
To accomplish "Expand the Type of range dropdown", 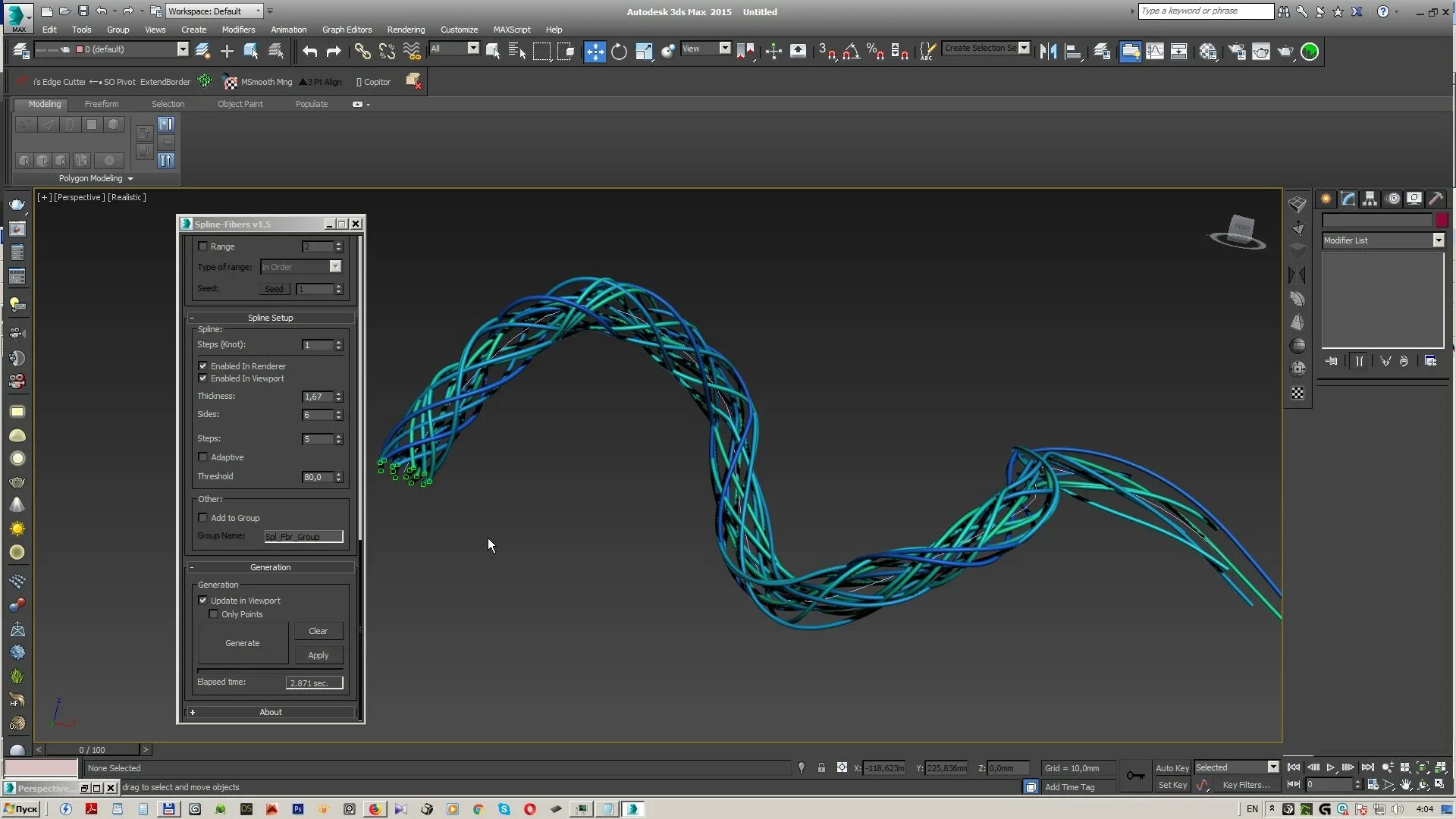I will click(335, 266).
